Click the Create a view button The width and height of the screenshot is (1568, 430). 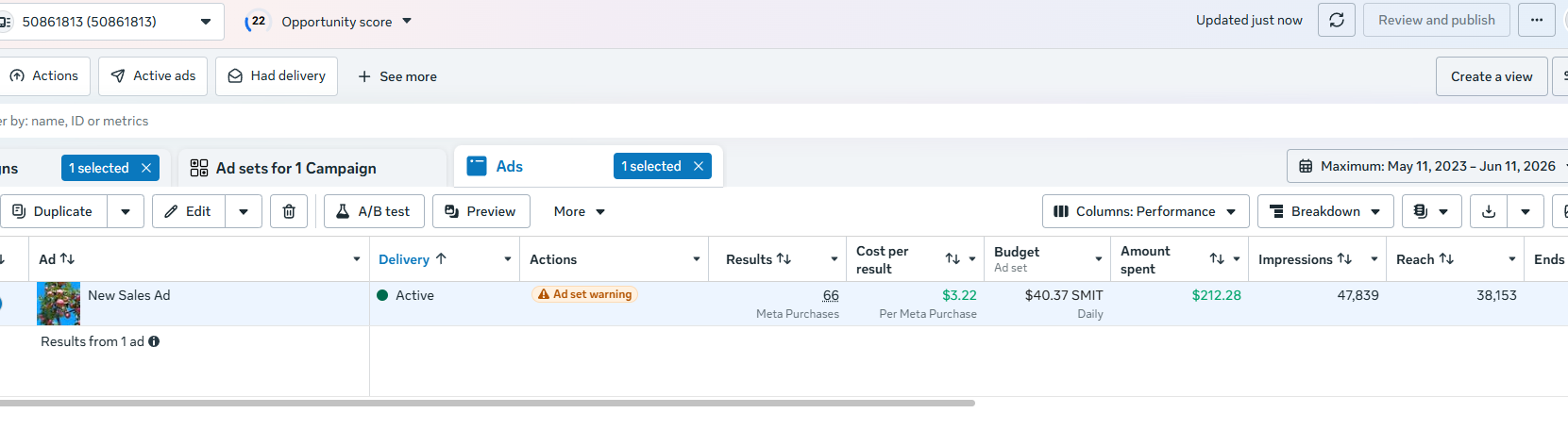click(x=1492, y=76)
